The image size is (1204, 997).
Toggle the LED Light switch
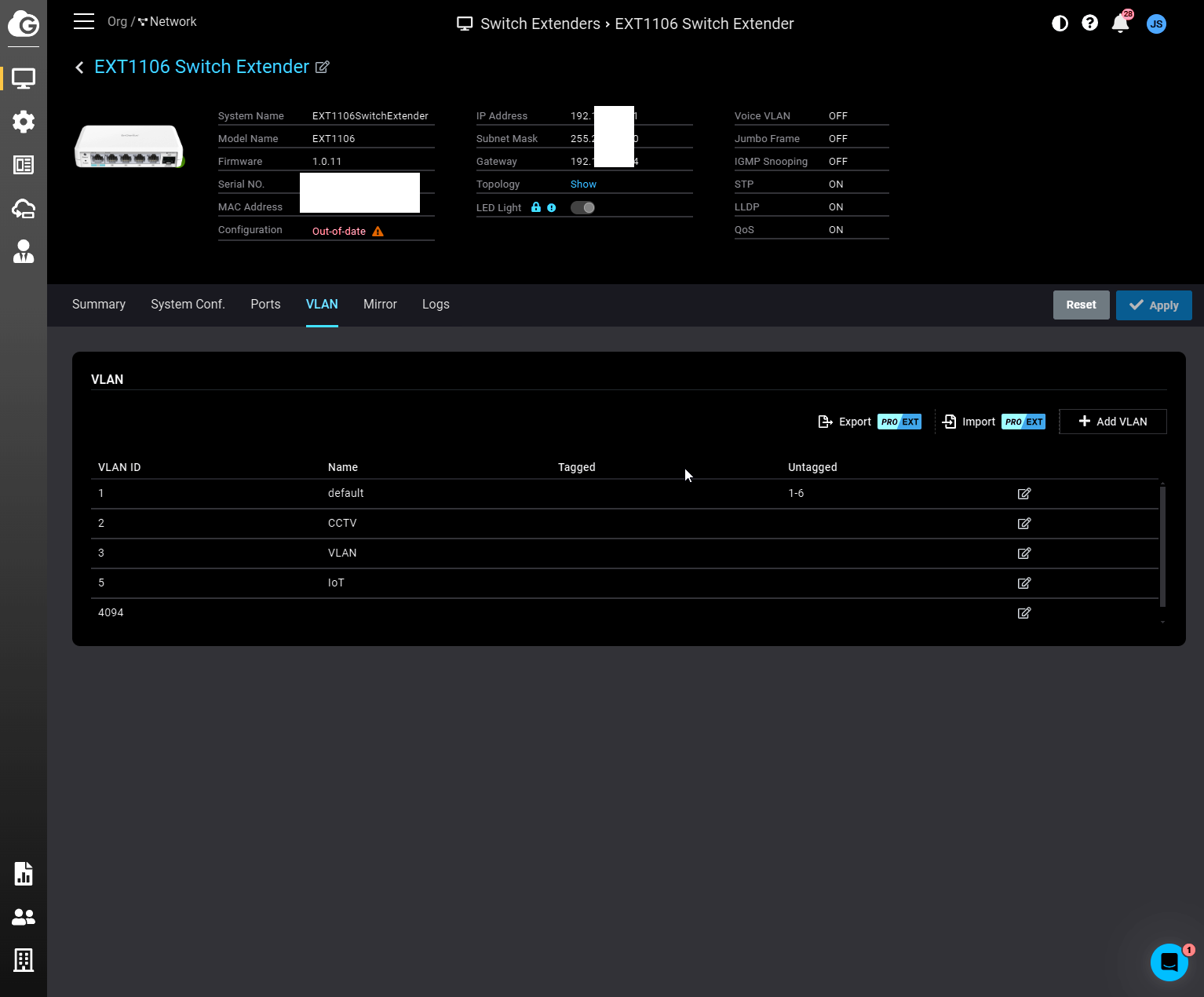point(582,208)
